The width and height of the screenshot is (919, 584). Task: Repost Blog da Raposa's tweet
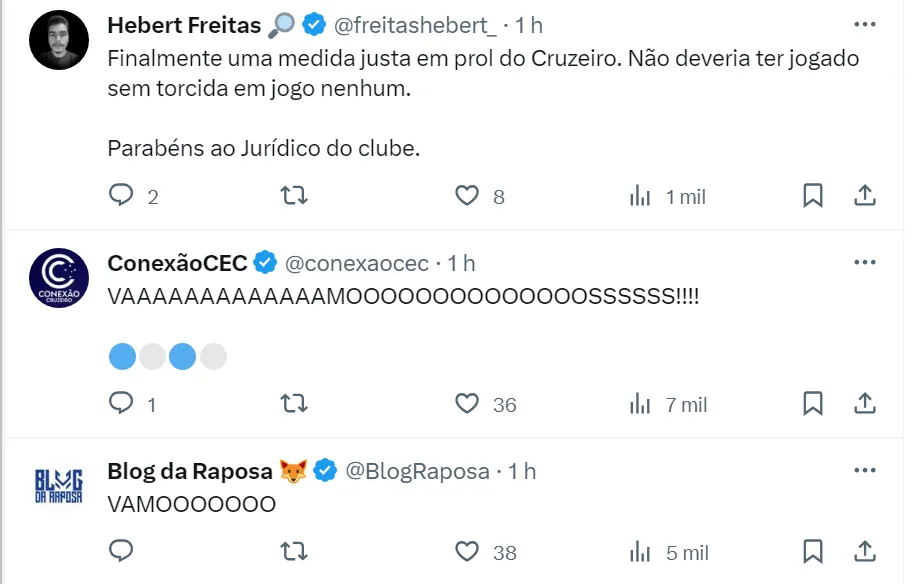(294, 551)
